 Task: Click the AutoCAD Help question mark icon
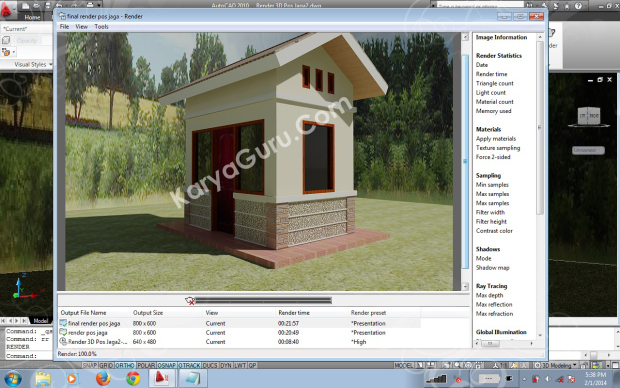tap(578, 6)
